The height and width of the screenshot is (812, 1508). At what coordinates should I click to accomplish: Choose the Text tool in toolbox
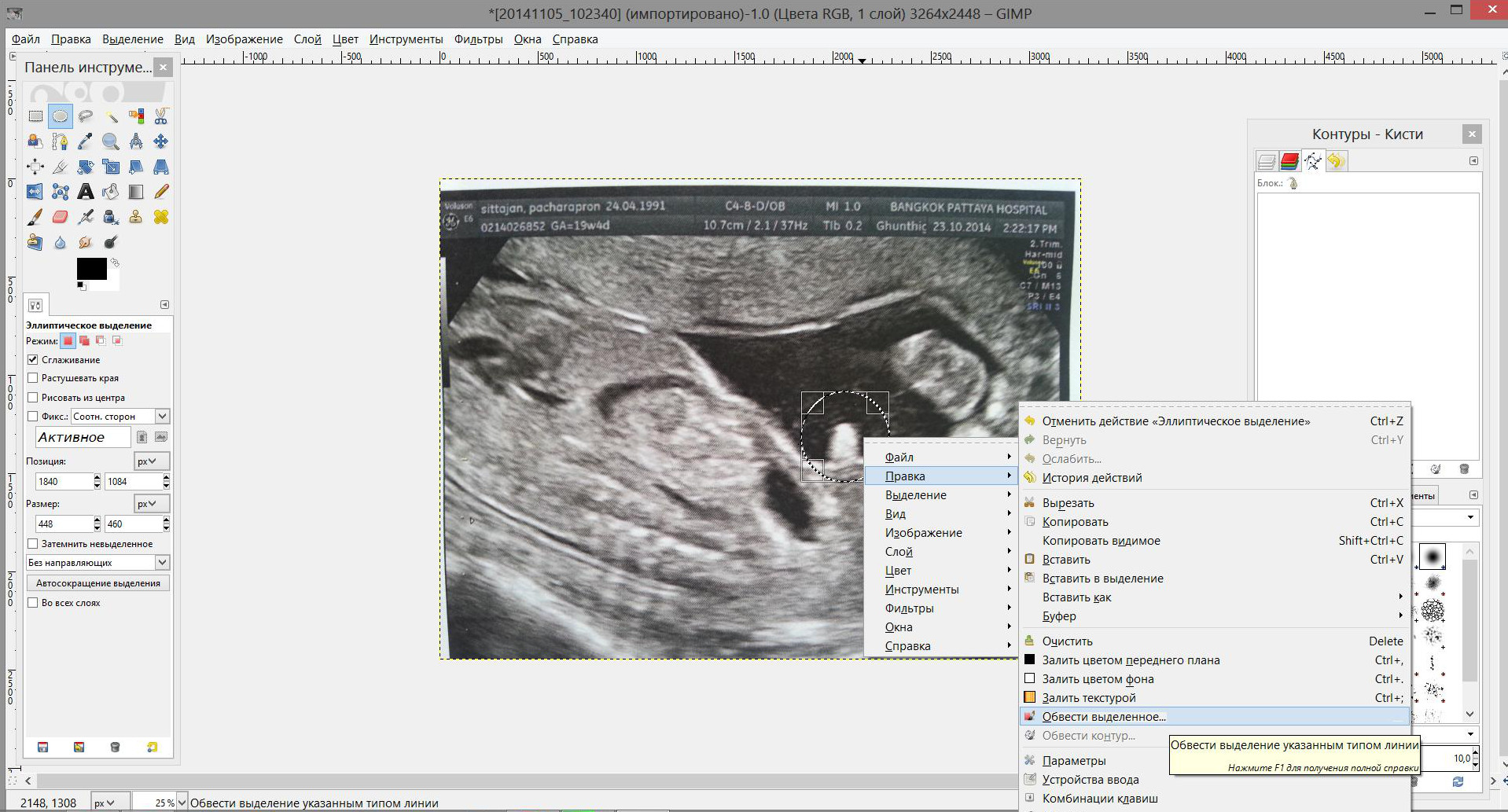click(x=86, y=192)
